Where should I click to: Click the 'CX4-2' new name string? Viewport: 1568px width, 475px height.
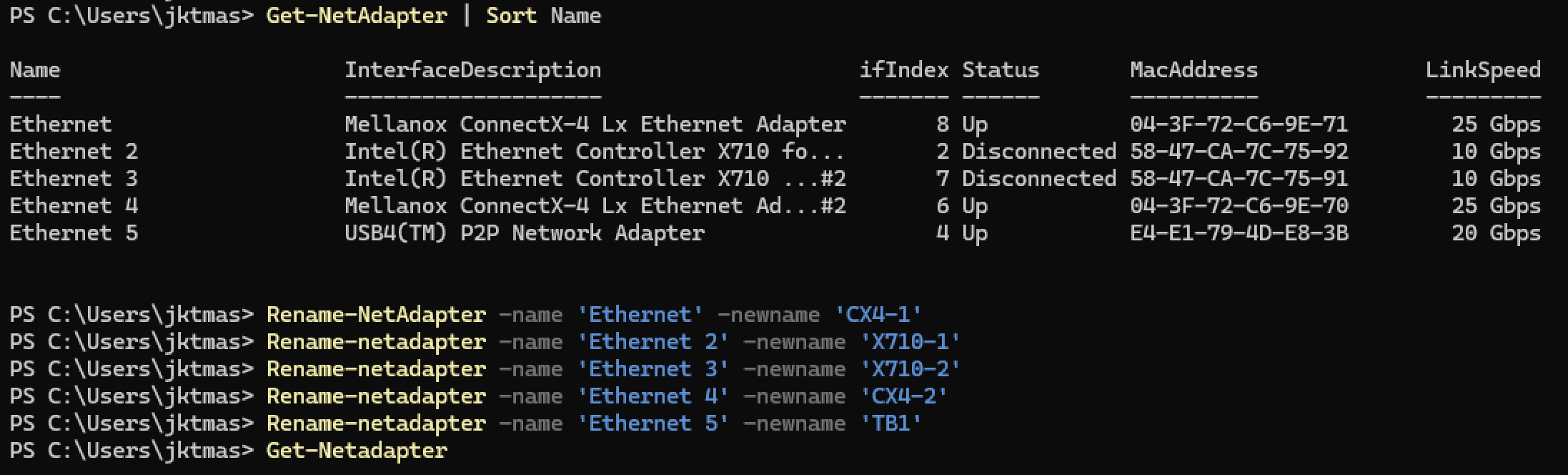coord(904,396)
